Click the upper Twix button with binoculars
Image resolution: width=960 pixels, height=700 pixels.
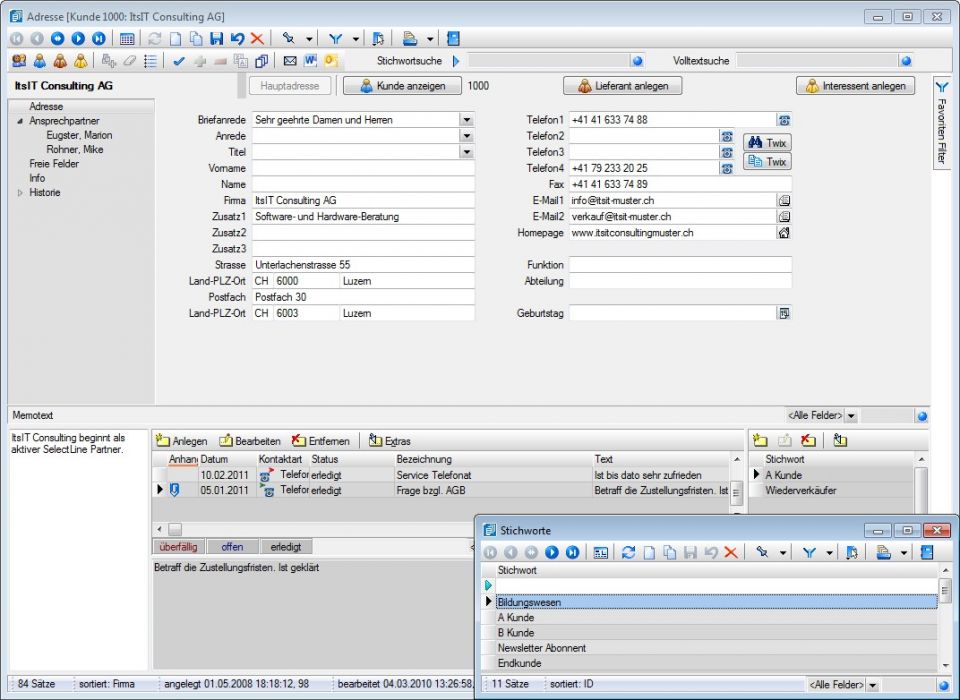pyautogui.click(x=767, y=143)
